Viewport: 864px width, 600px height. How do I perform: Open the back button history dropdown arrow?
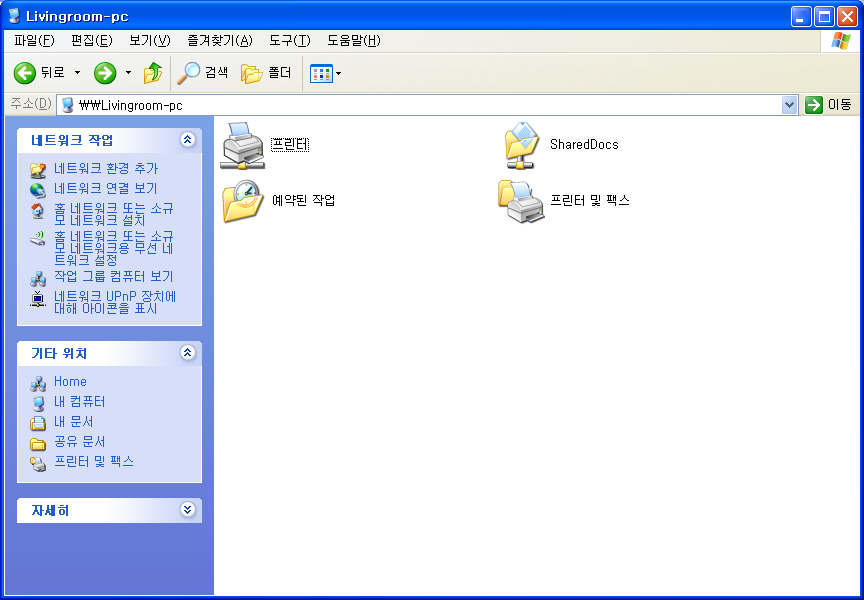(77, 73)
